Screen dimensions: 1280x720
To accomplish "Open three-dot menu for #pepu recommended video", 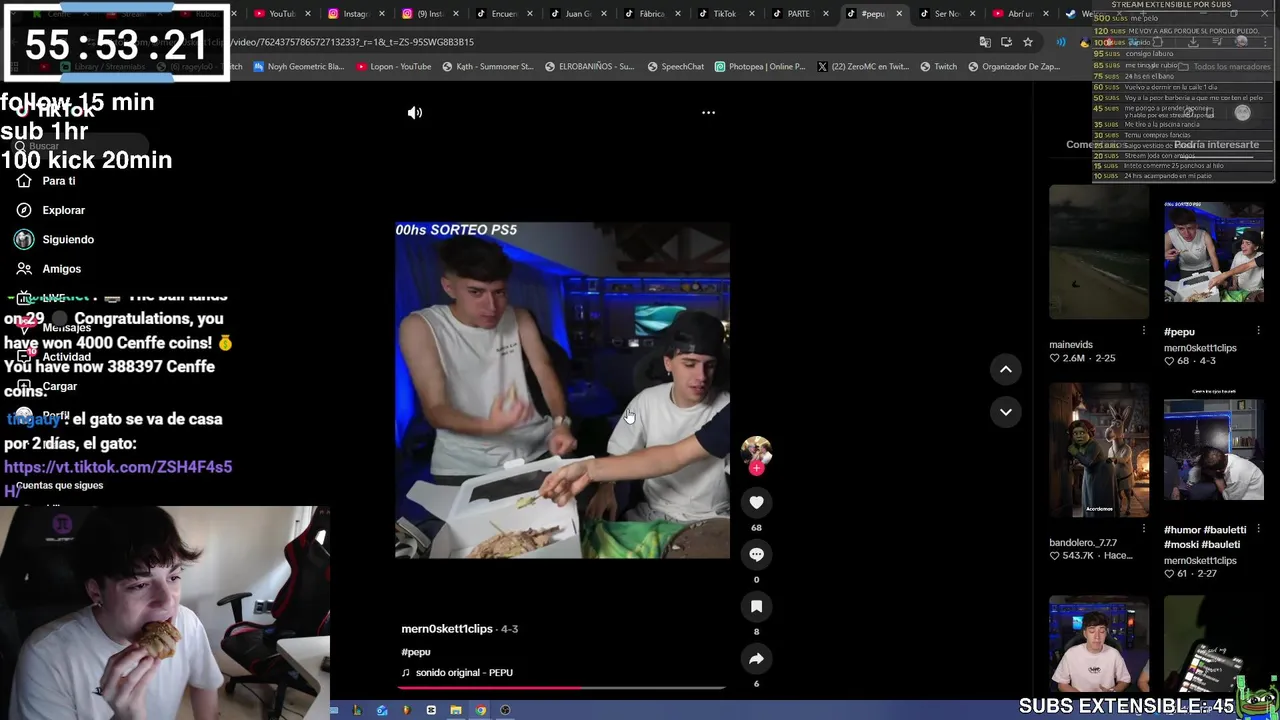I will [1258, 330].
